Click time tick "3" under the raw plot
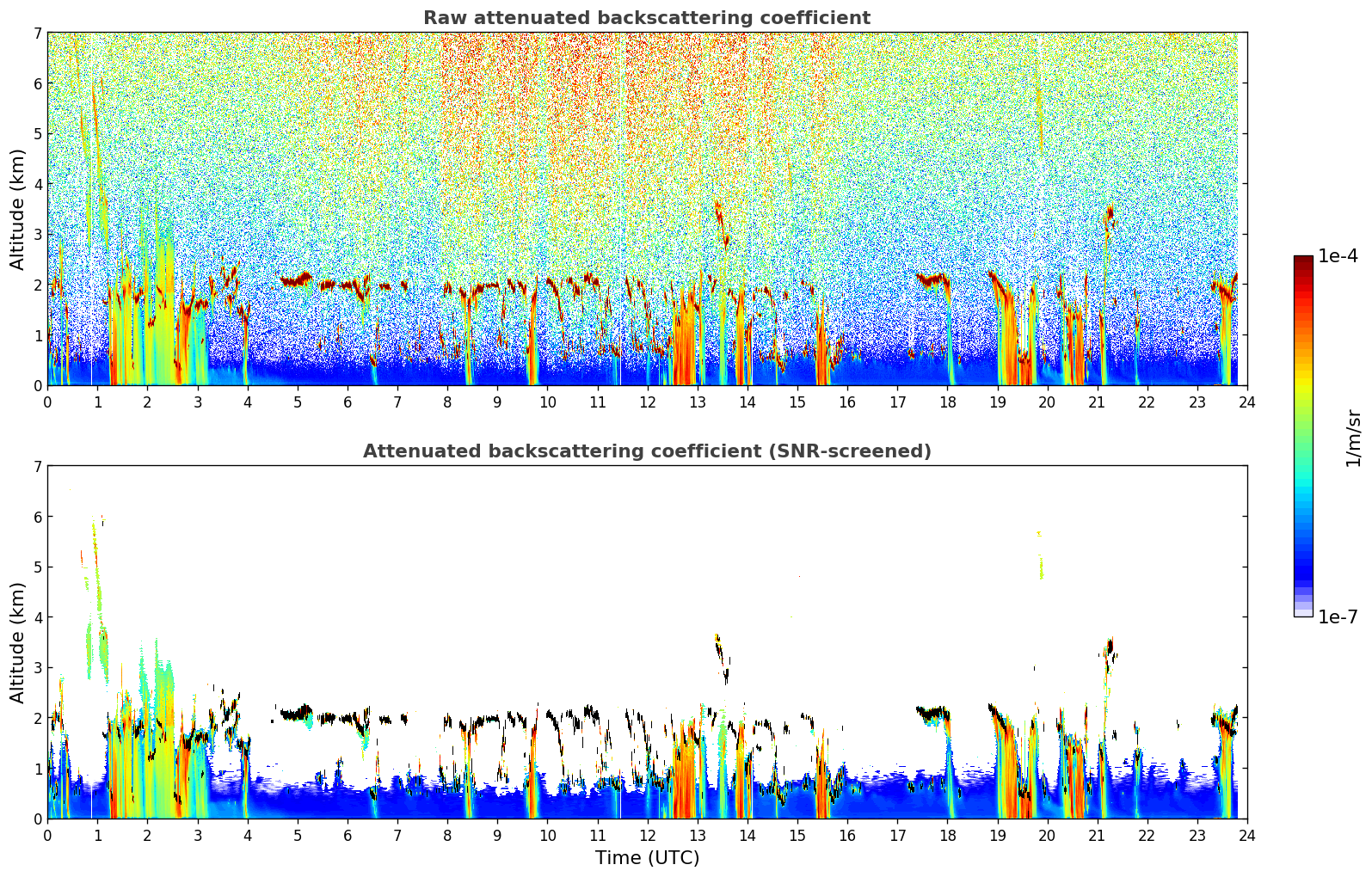This screenshot has width=1372, height=877. coord(197,402)
